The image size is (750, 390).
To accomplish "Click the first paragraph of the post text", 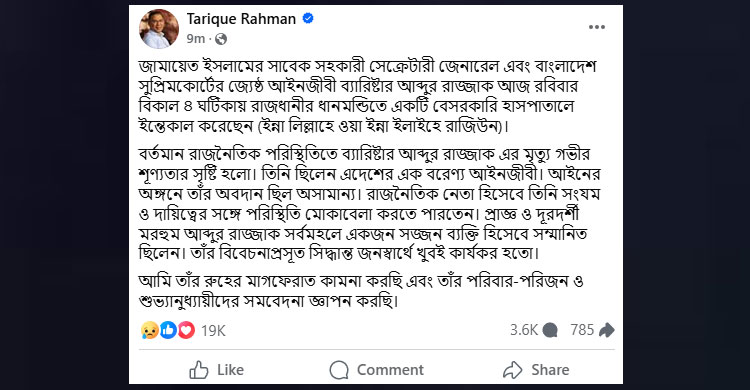I will [367, 96].
